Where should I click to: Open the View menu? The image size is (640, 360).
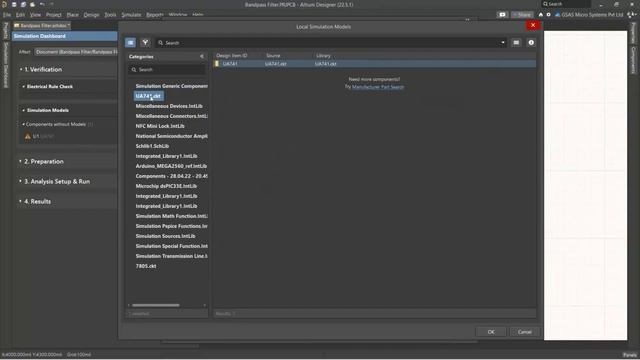point(35,15)
